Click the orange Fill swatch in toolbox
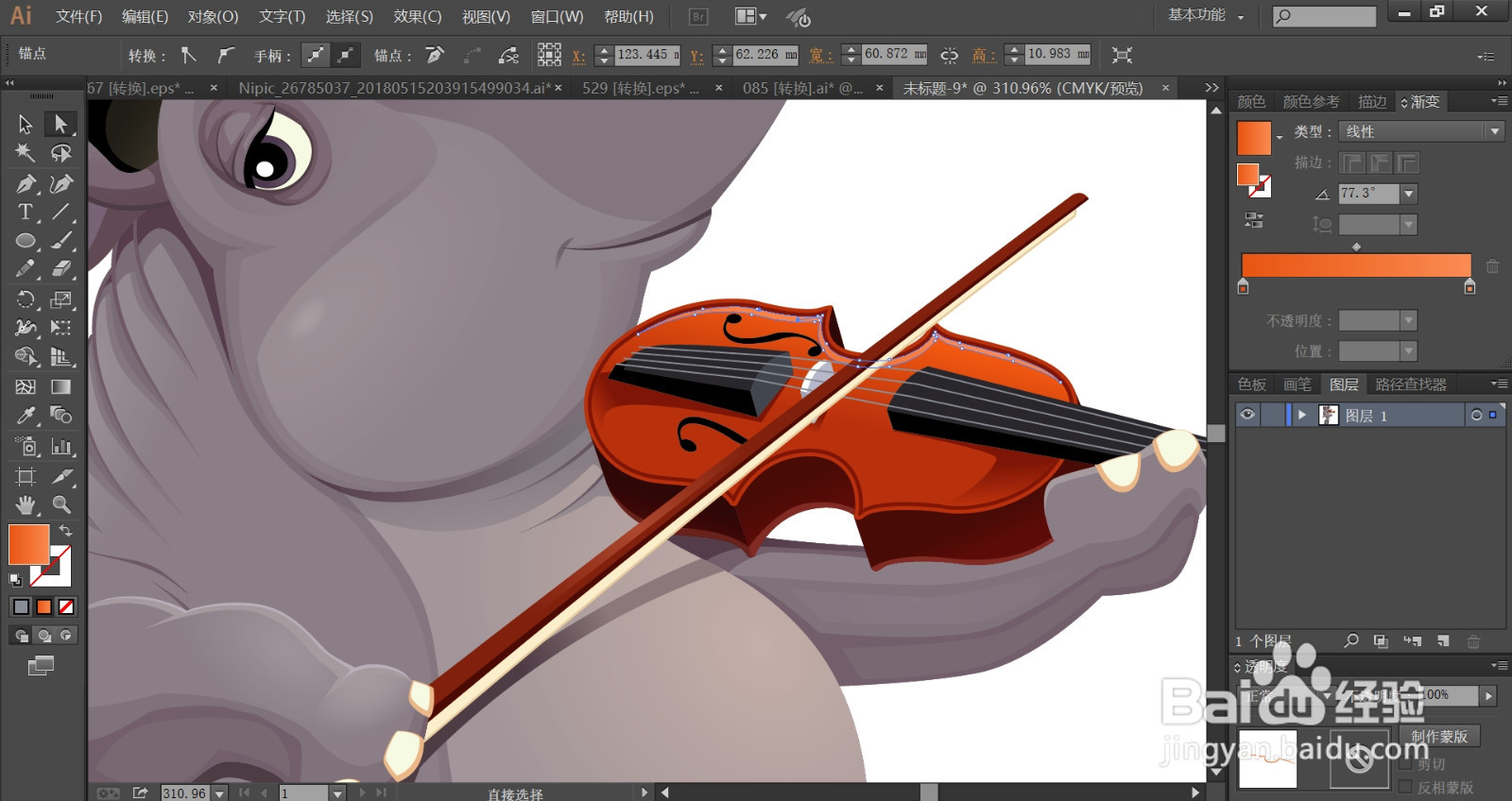The height and width of the screenshot is (801, 1512). pos(28,544)
